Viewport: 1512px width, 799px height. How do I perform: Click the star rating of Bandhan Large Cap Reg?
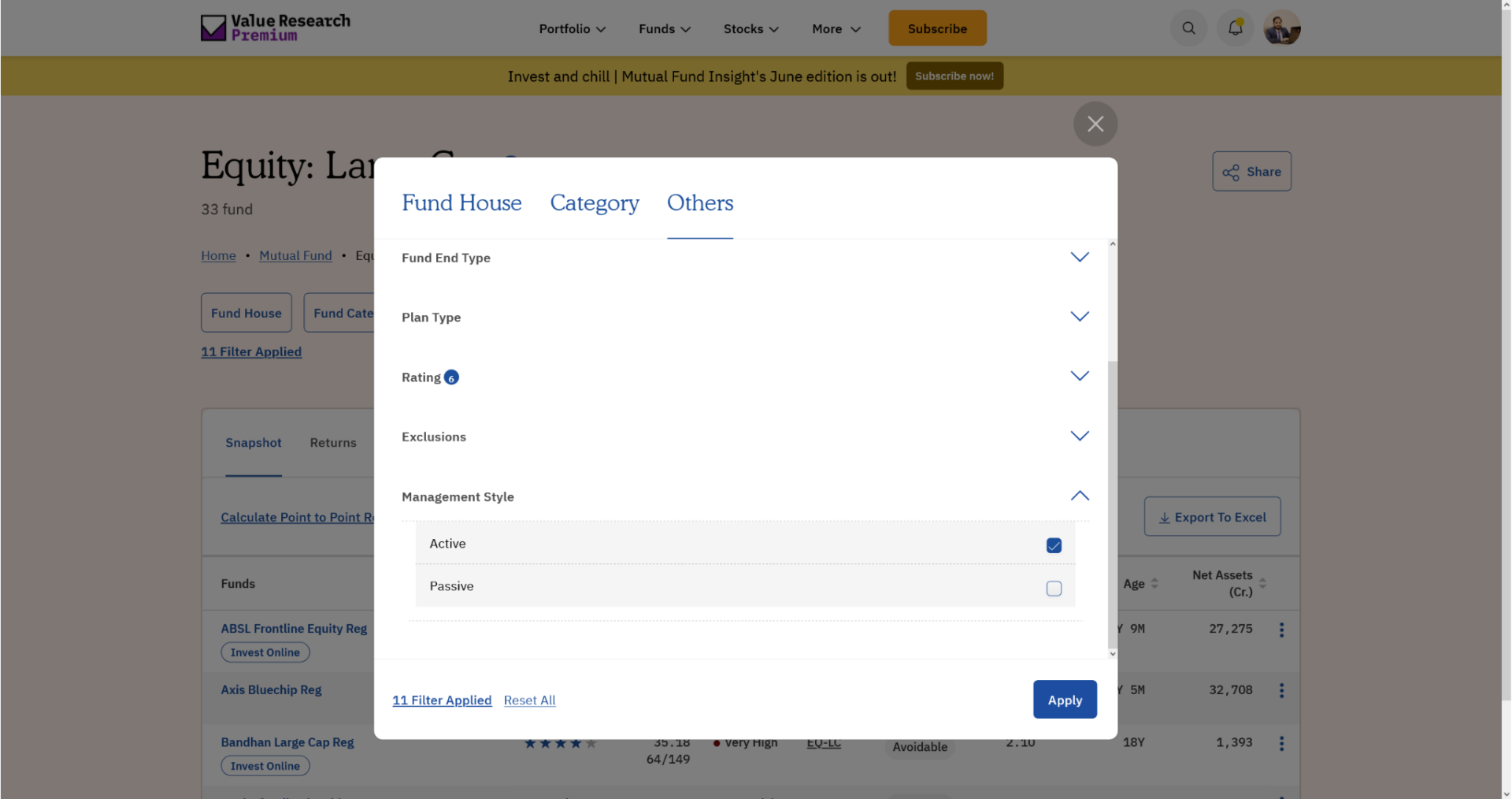pyautogui.click(x=559, y=742)
